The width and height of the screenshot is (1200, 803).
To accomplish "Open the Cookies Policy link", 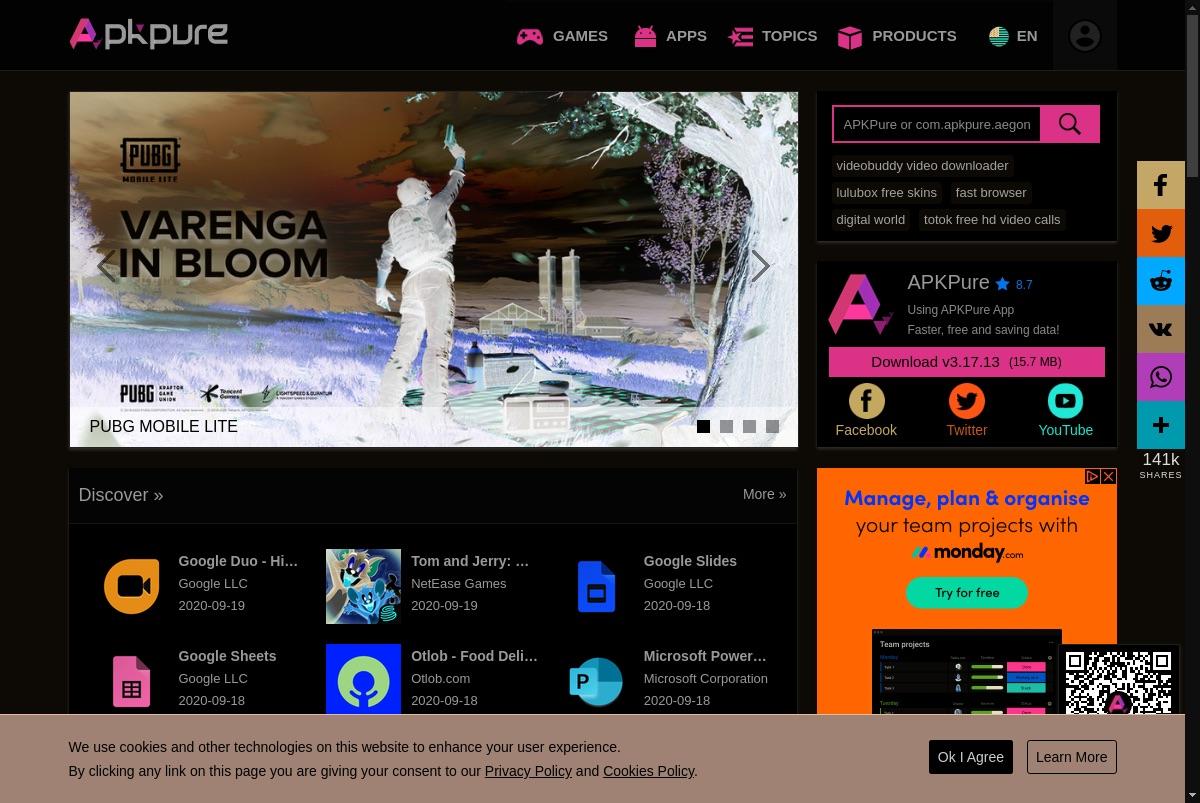I will pos(648,771).
